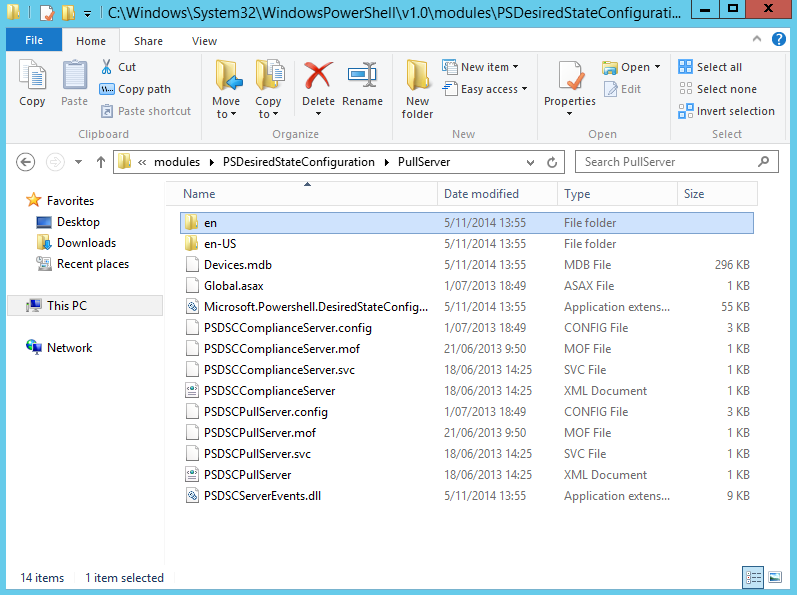Select Desktop in navigation pane
Viewport: 797px width, 595px height.
pos(68,222)
